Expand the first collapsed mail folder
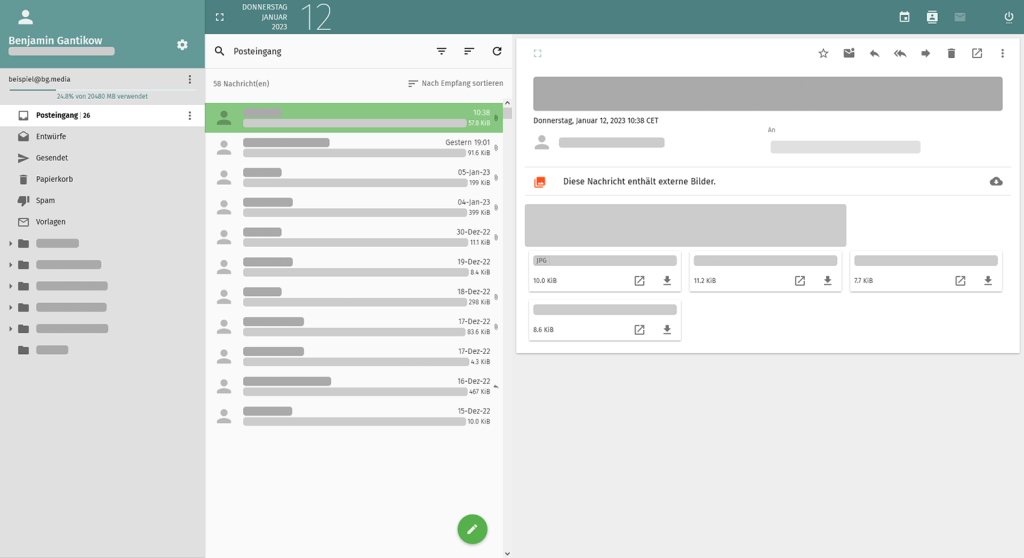 coord(11,244)
